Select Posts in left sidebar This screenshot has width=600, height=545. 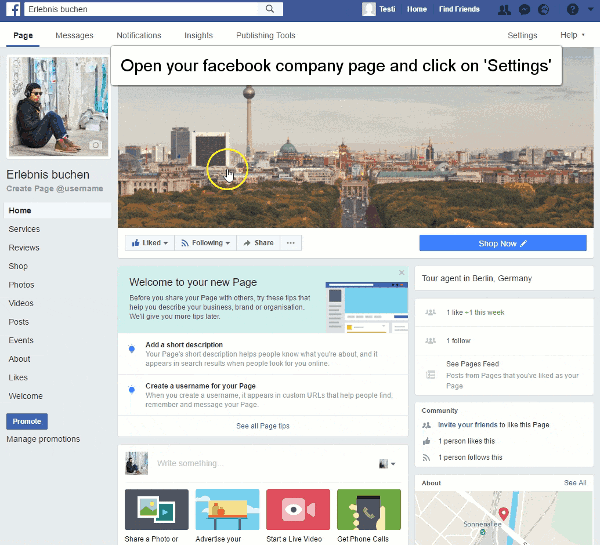pos(19,322)
